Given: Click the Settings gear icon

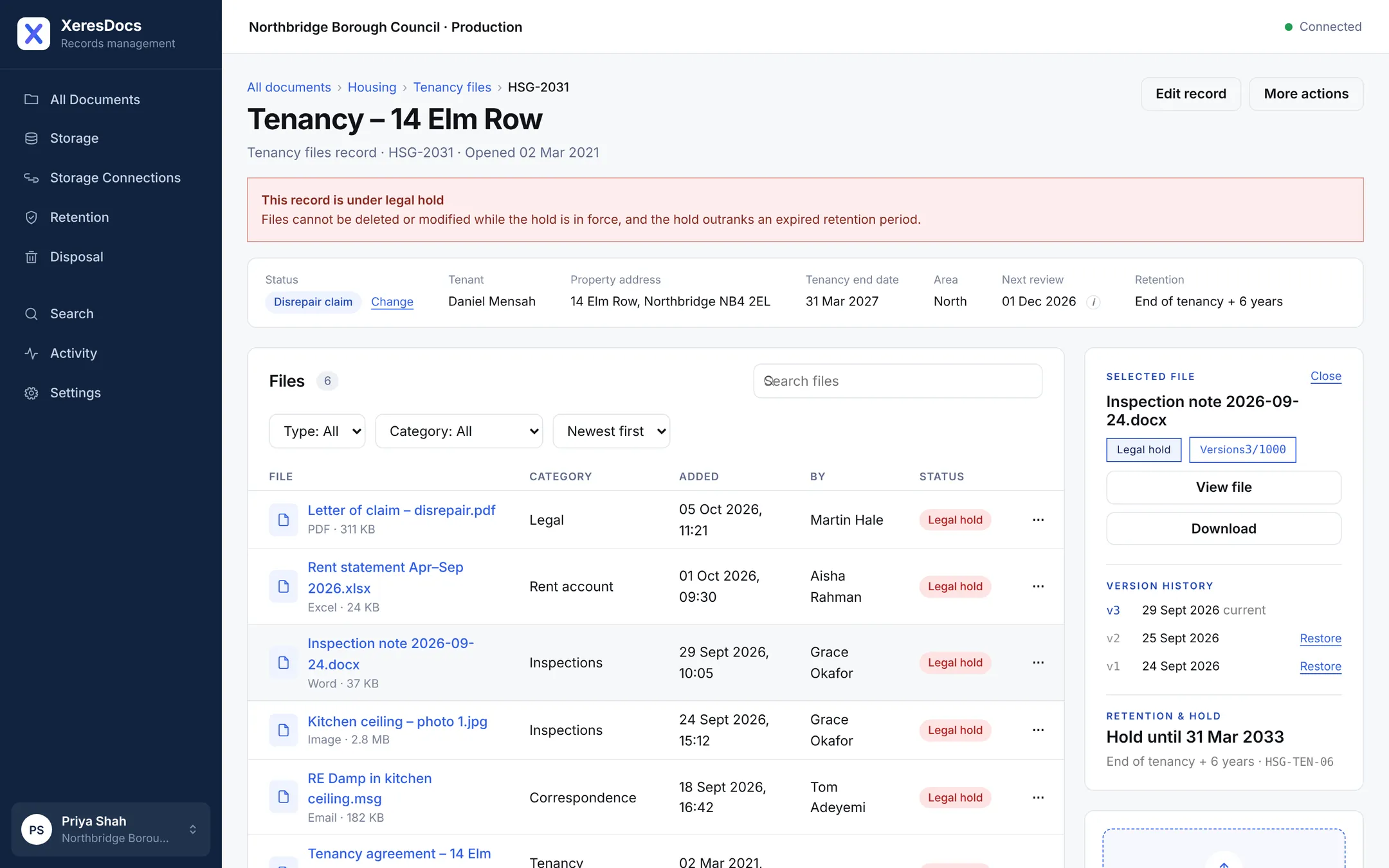Looking at the screenshot, I should 31,393.
